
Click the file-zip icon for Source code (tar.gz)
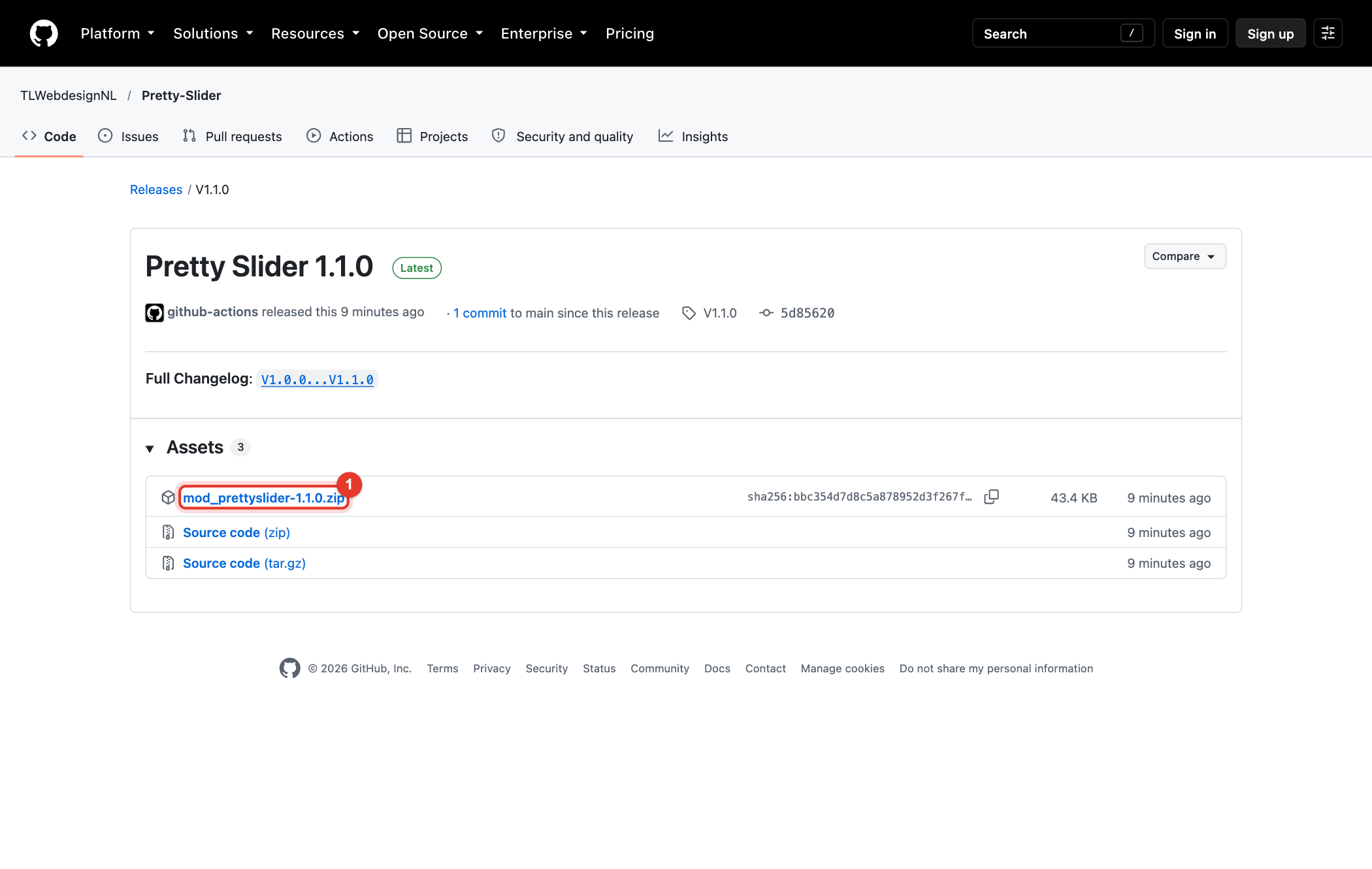(x=168, y=563)
